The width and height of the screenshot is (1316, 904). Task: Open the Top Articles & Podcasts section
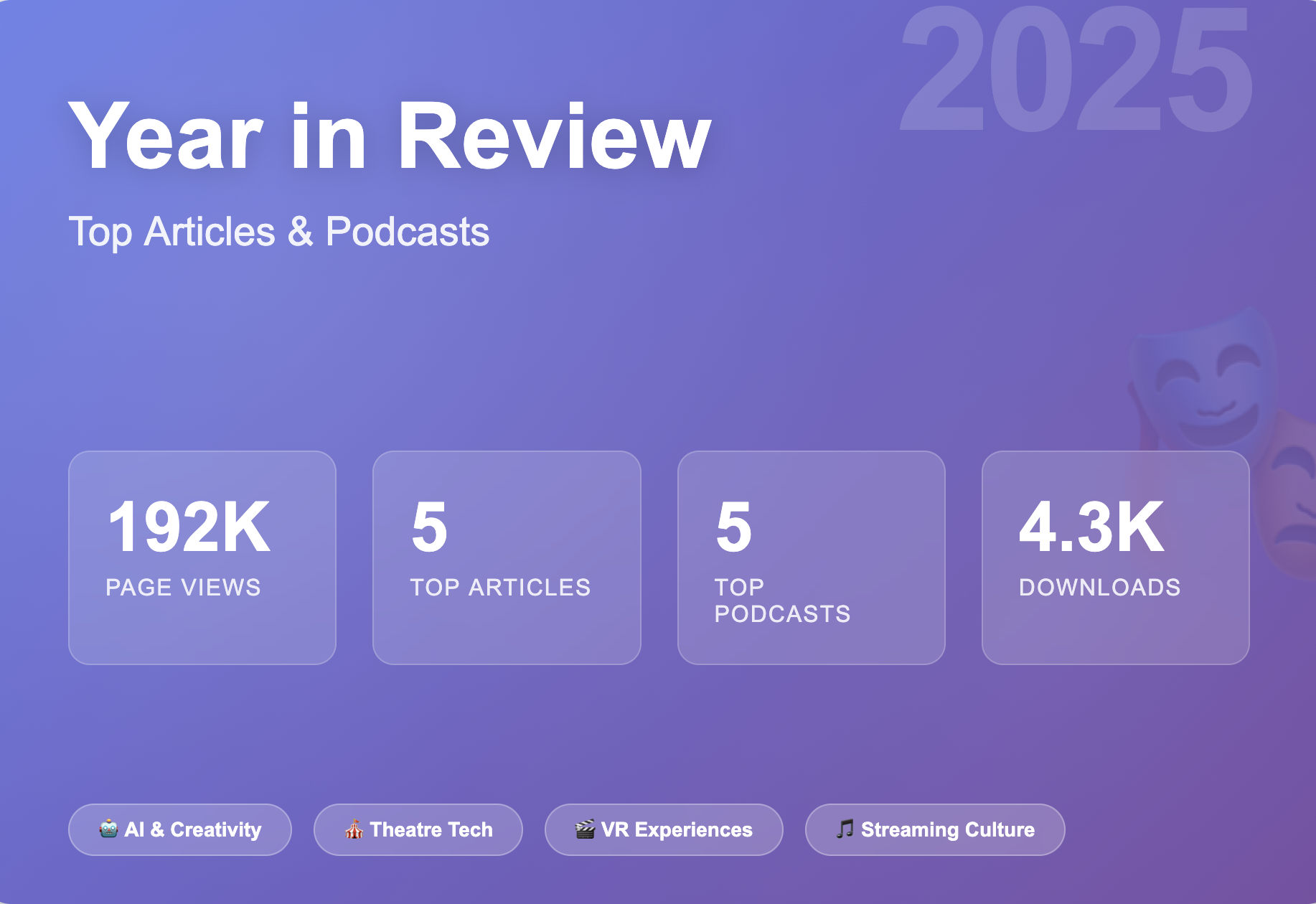pos(281,231)
